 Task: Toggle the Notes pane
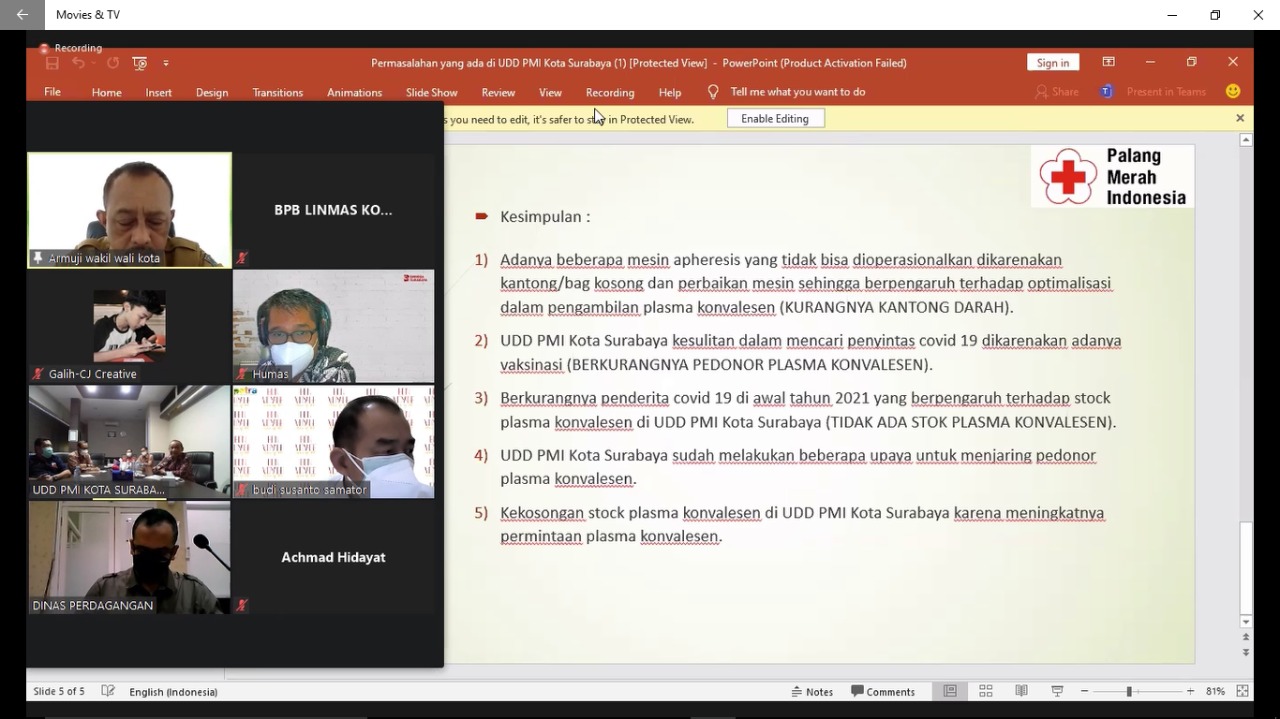tap(812, 691)
